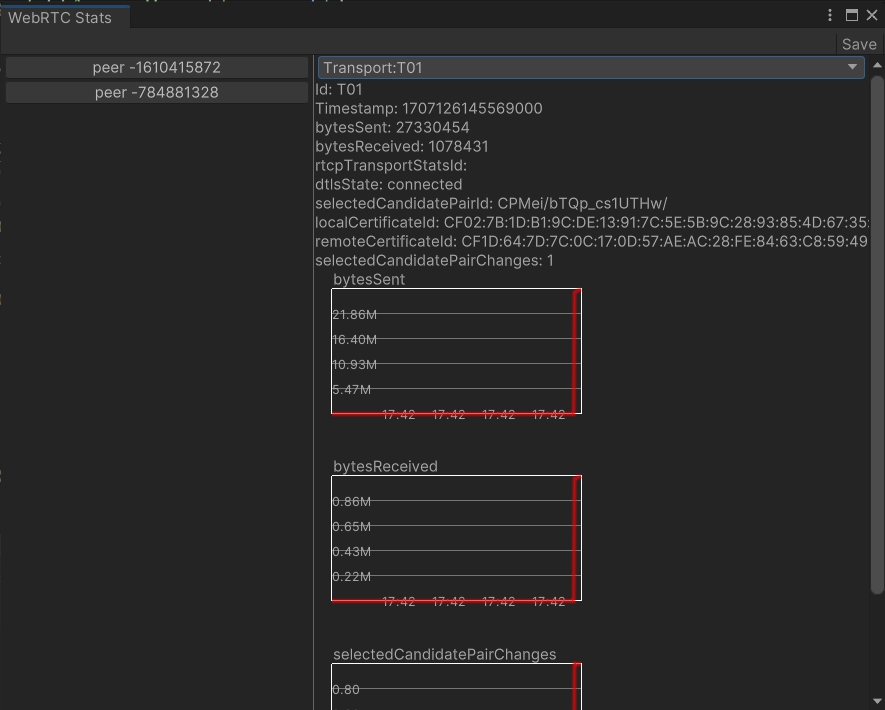Click the localCertificateId line
This screenshot has height=710, width=885.
[590, 223]
